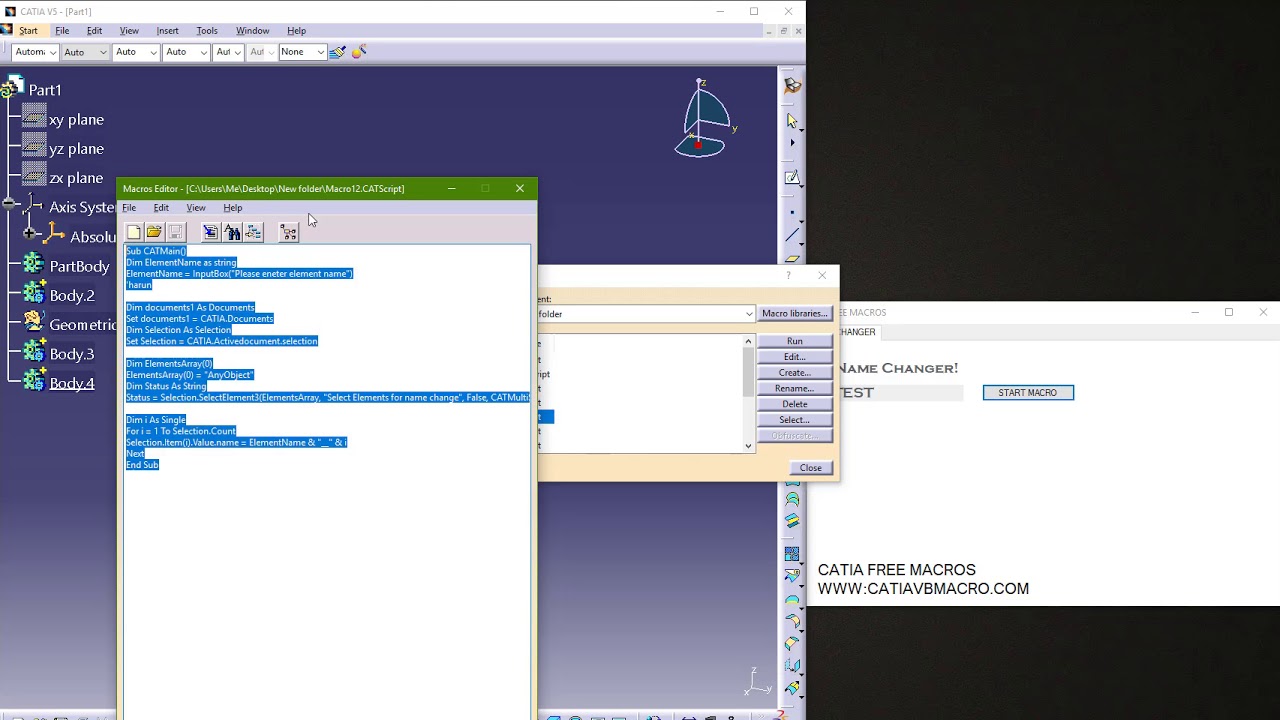The height and width of the screenshot is (720, 1280).
Task: Open the Window menu in CATIA
Action: coord(252,31)
